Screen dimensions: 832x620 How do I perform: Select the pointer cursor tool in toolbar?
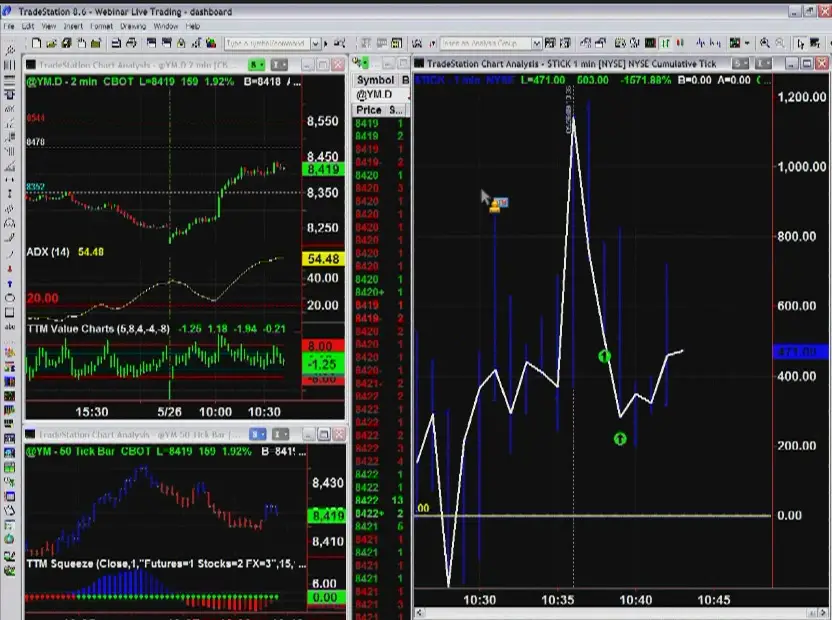point(800,44)
